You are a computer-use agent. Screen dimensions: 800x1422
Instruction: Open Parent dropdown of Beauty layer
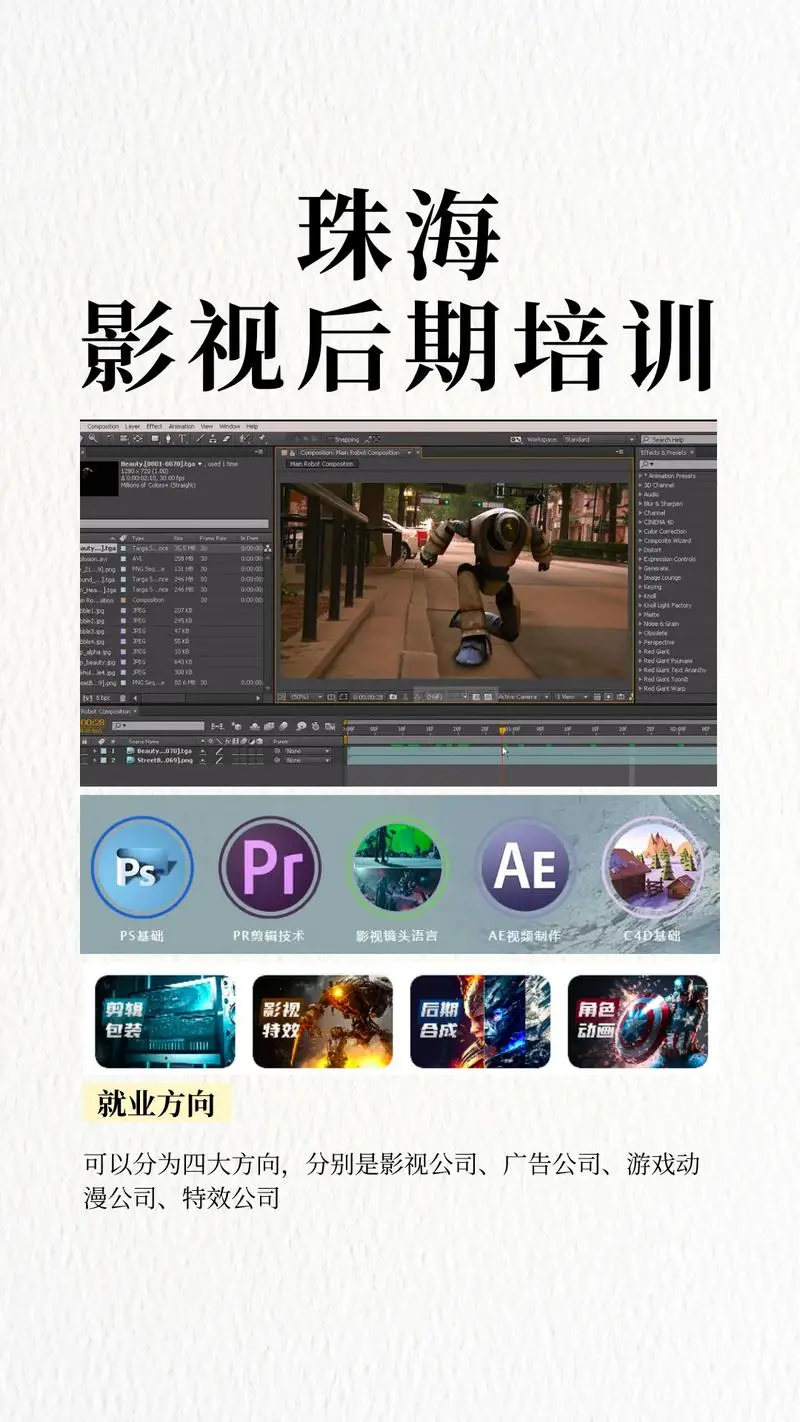308,751
